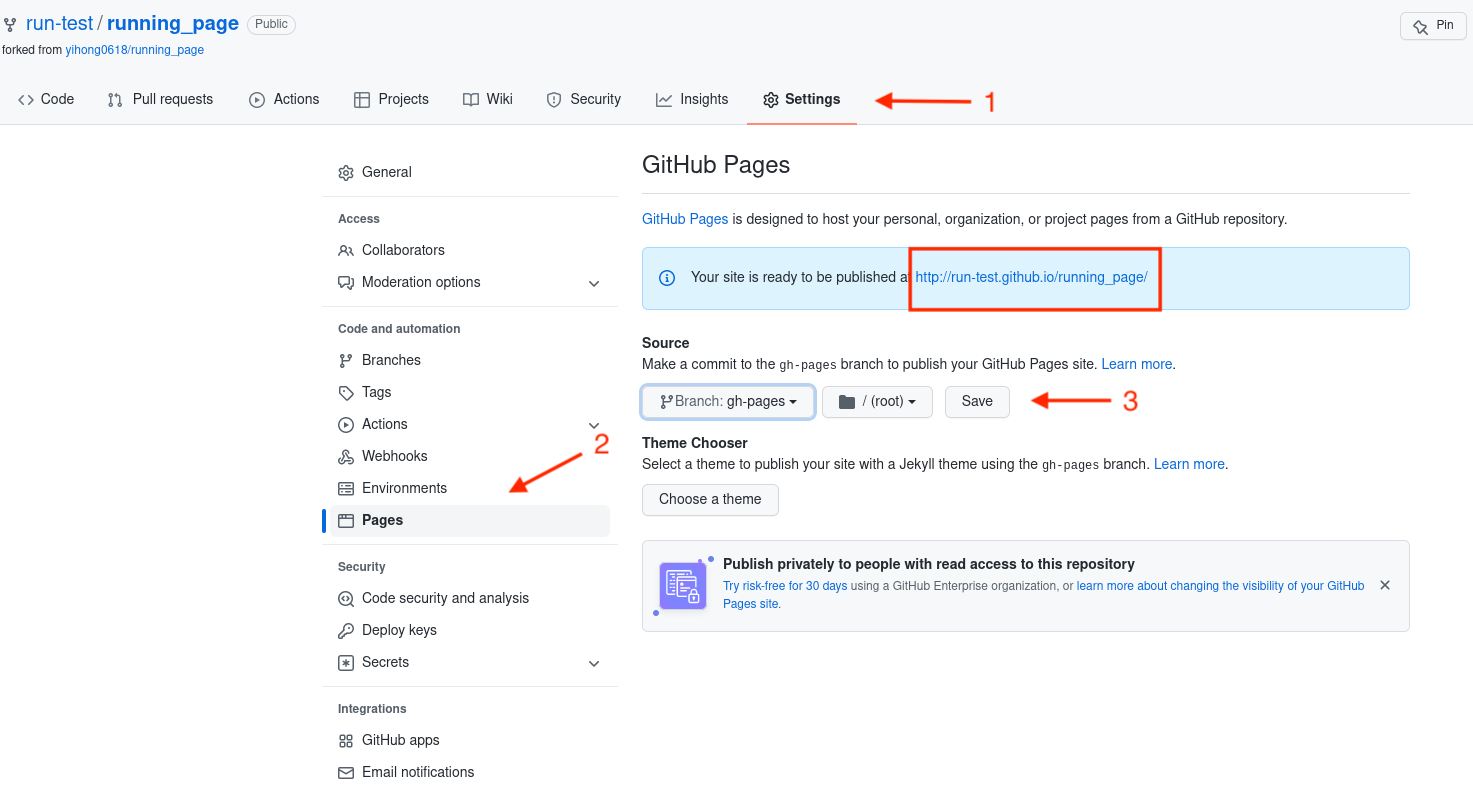Expand the Moderation options section
The height and width of the screenshot is (799, 1473).
click(x=594, y=284)
